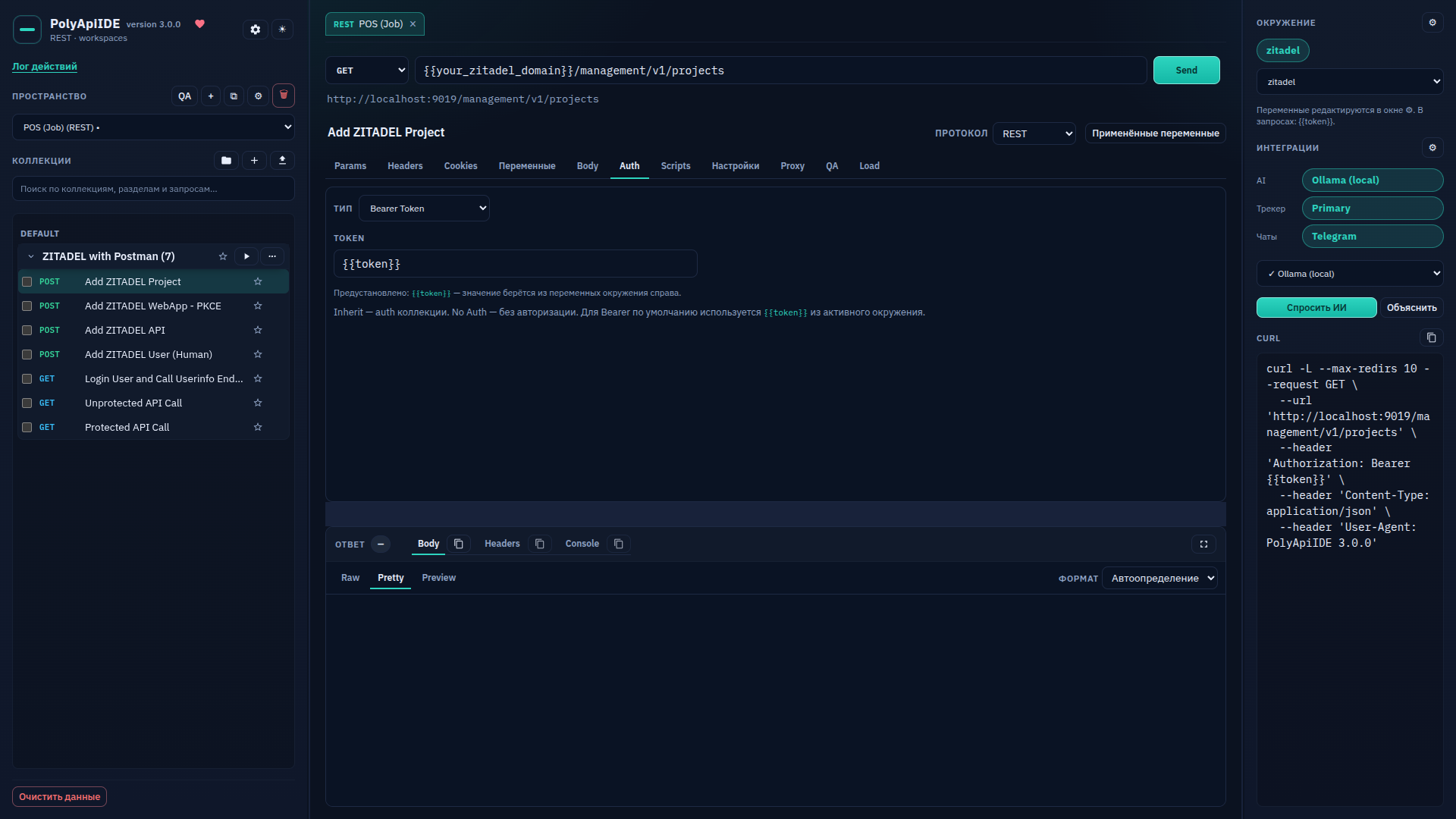Toggle light/dark theme sun icon
Screen dimensions: 1456x819
(282, 30)
